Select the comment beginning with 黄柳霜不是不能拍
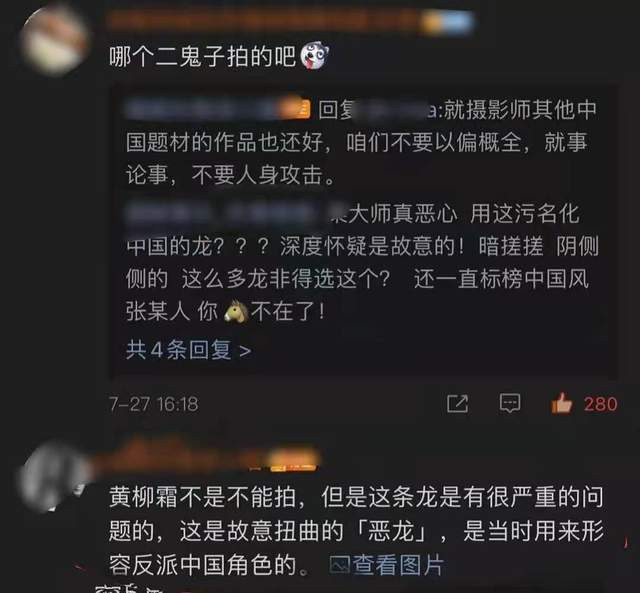The image size is (640, 593). (356, 531)
